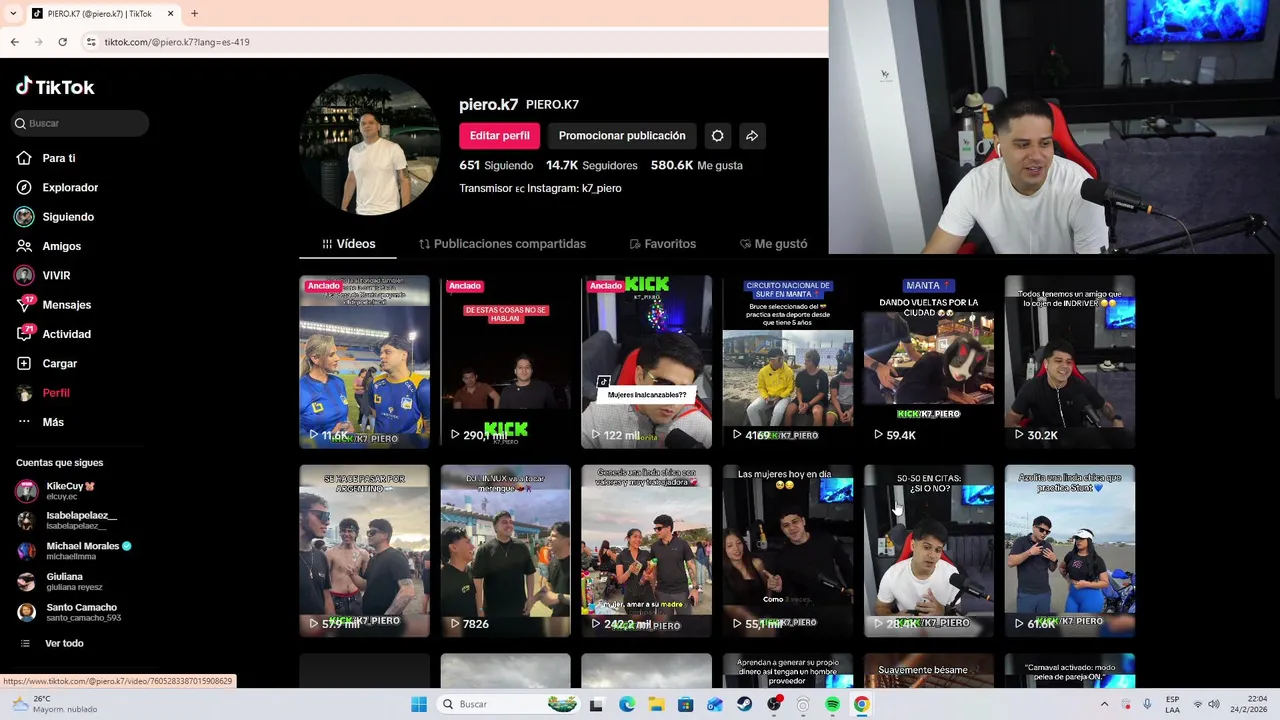The image size is (1280, 720).
Task: Open 'Se hace pasar por argentino' video
Action: (x=364, y=551)
